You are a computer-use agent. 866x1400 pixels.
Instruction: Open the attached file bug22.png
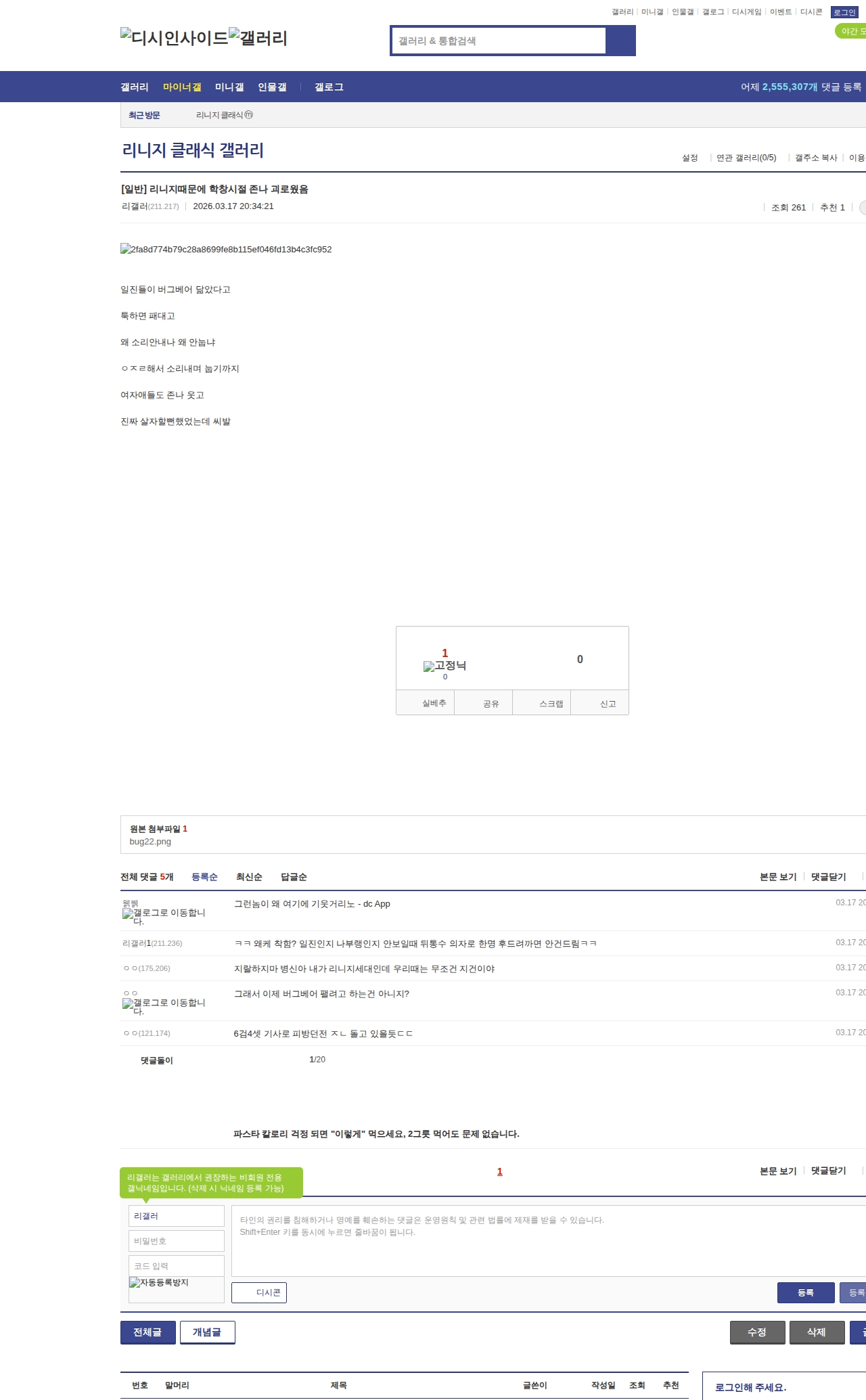[150, 842]
